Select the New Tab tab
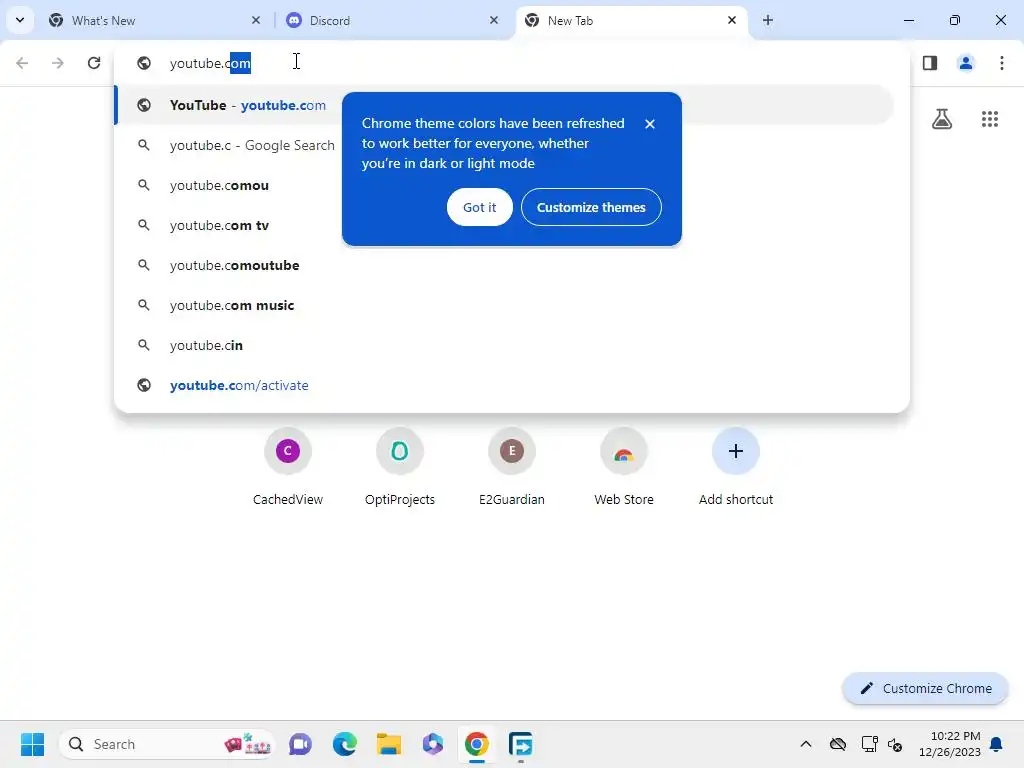The width and height of the screenshot is (1024, 768). tap(632, 20)
